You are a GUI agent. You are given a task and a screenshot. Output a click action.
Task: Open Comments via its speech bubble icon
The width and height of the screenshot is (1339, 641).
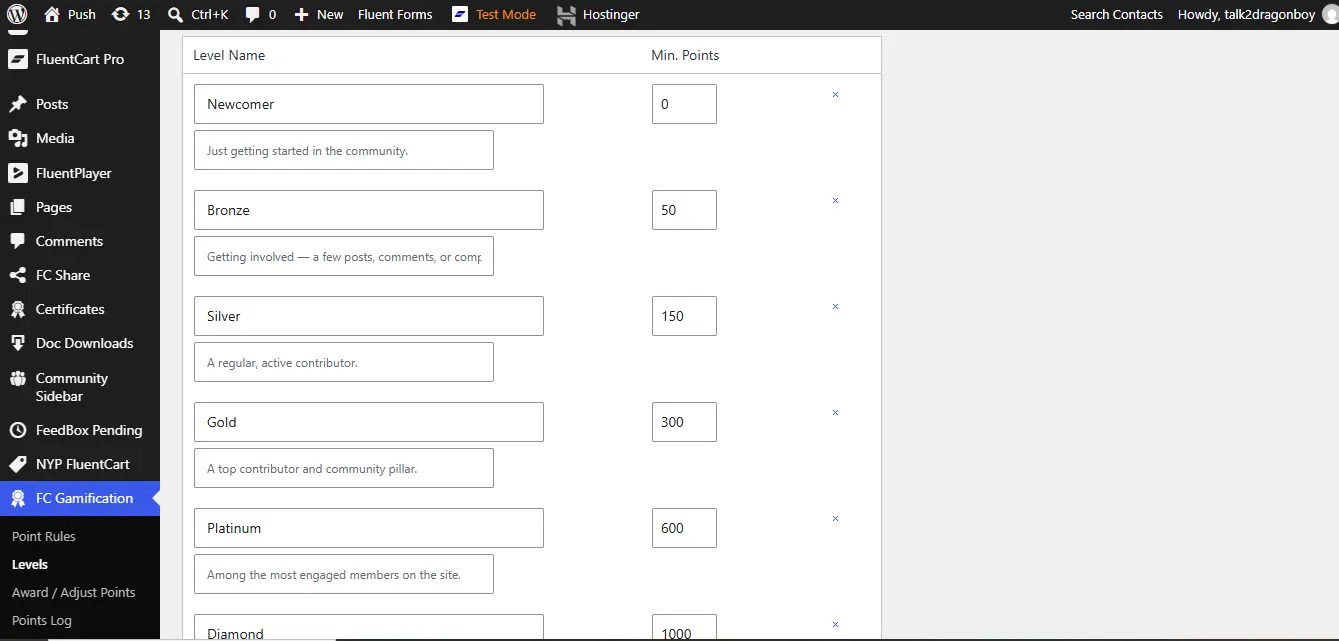pos(17,241)
